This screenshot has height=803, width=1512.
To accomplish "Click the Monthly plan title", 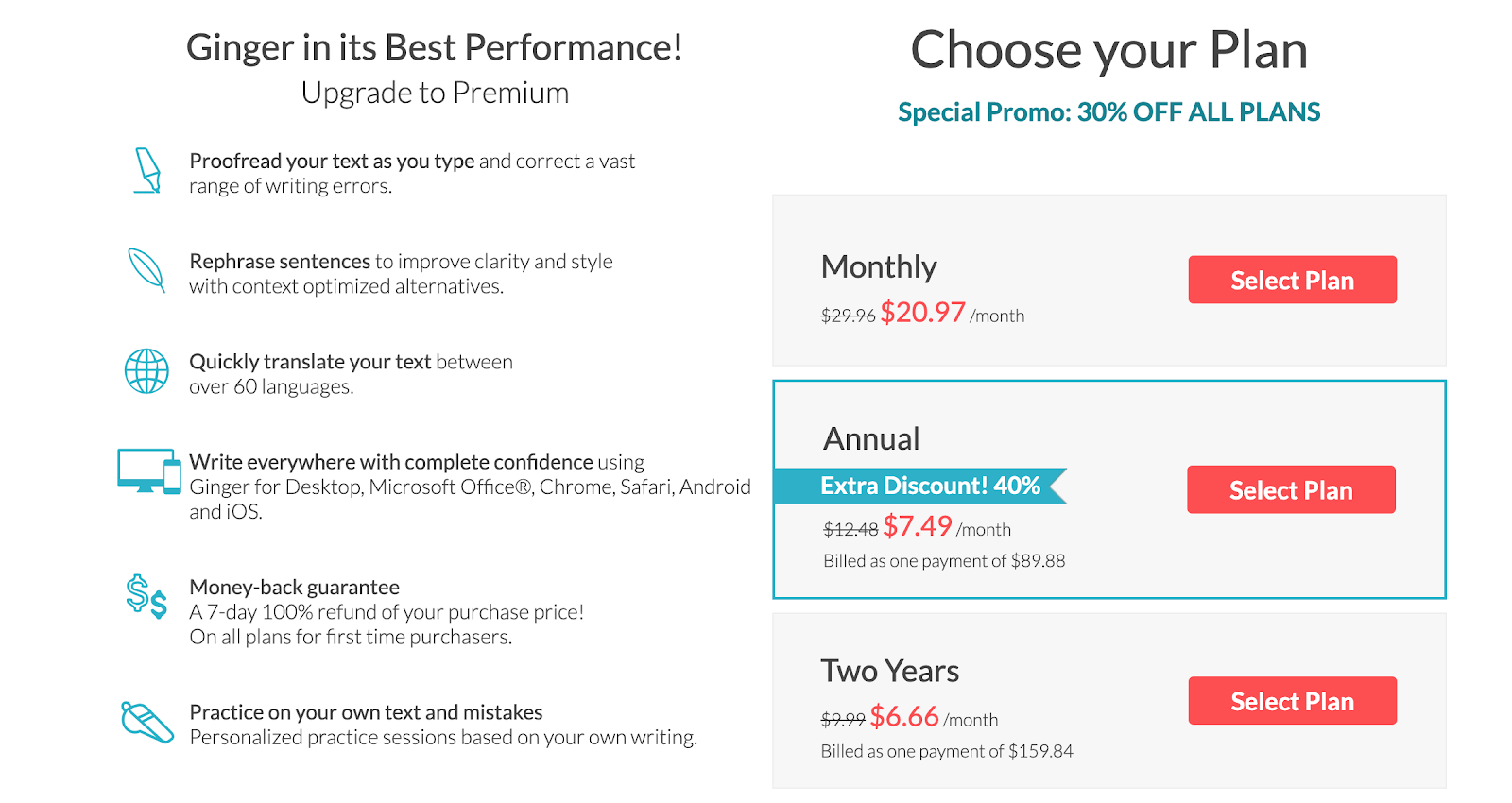I will 879,267.
